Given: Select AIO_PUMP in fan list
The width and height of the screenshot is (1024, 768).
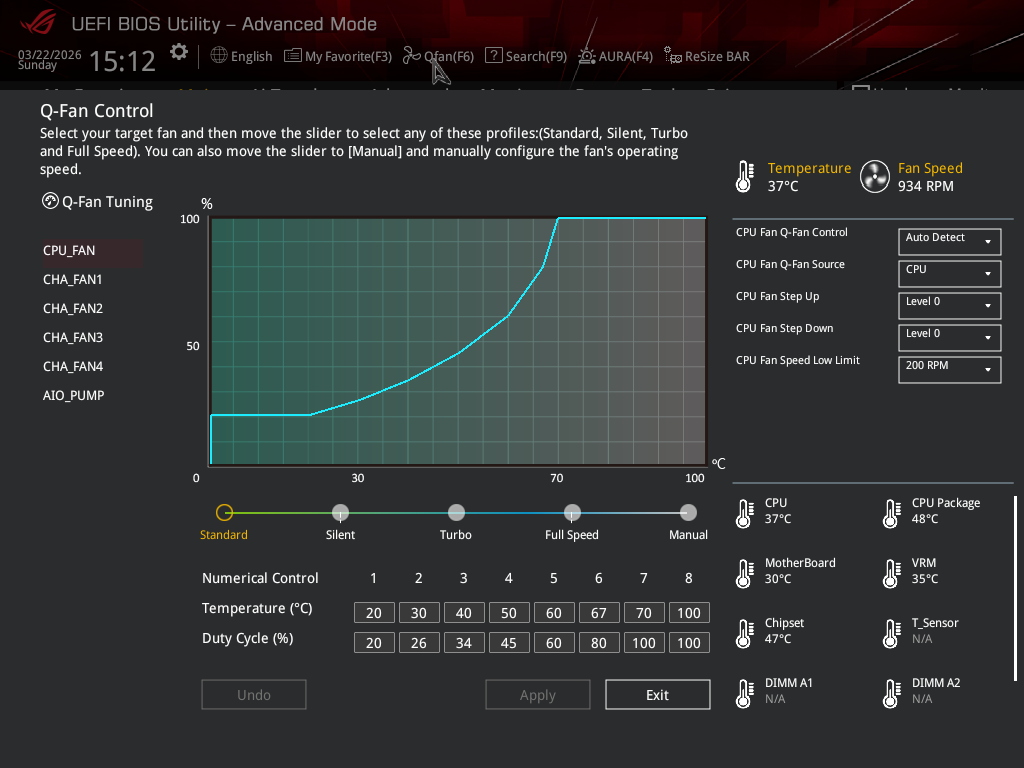Looking at the screenshot, I should pyautogui.click(x=73, y=395).
